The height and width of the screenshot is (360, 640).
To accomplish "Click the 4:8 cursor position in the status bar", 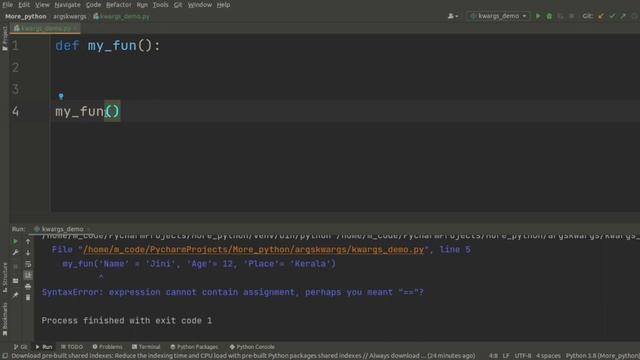I will pos(493,356).
